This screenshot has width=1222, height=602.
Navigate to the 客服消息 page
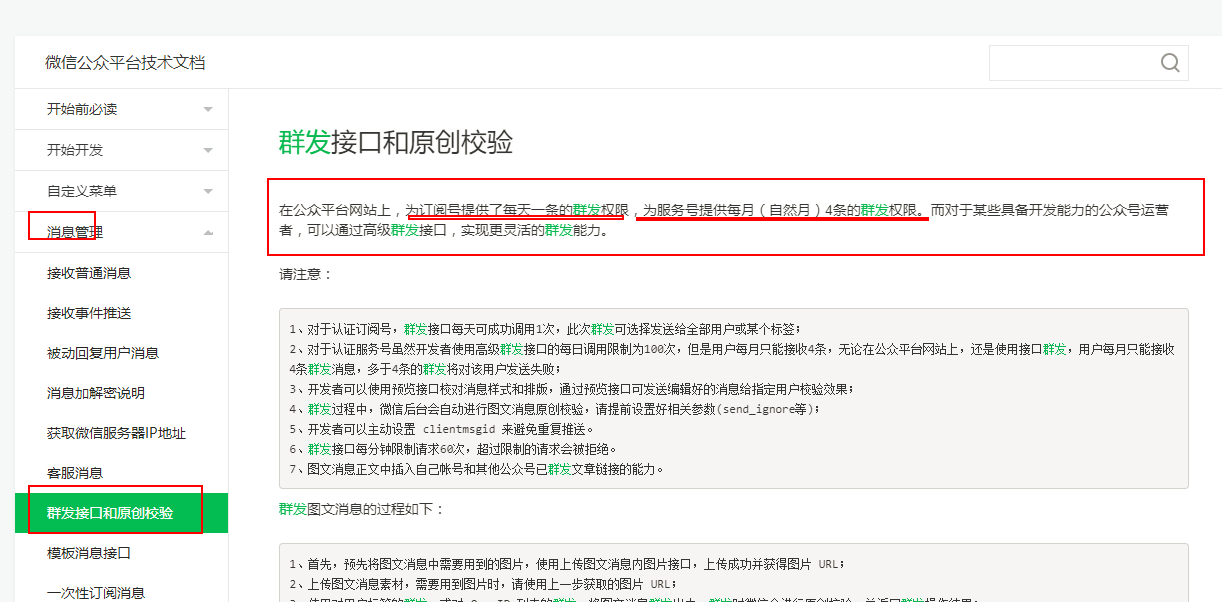[75, 473]
